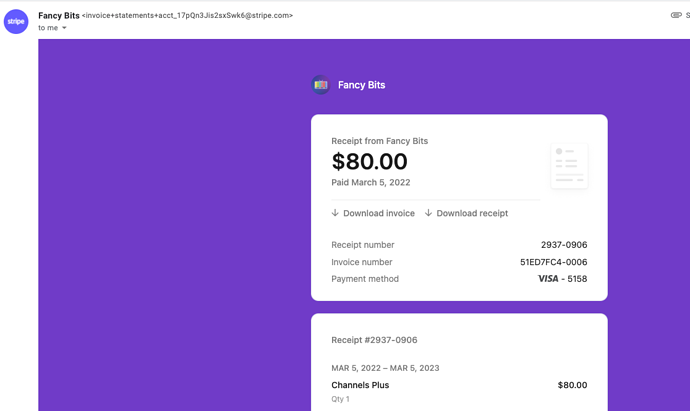
Task: Click the Stripe sender avatar
Action: 16,21
